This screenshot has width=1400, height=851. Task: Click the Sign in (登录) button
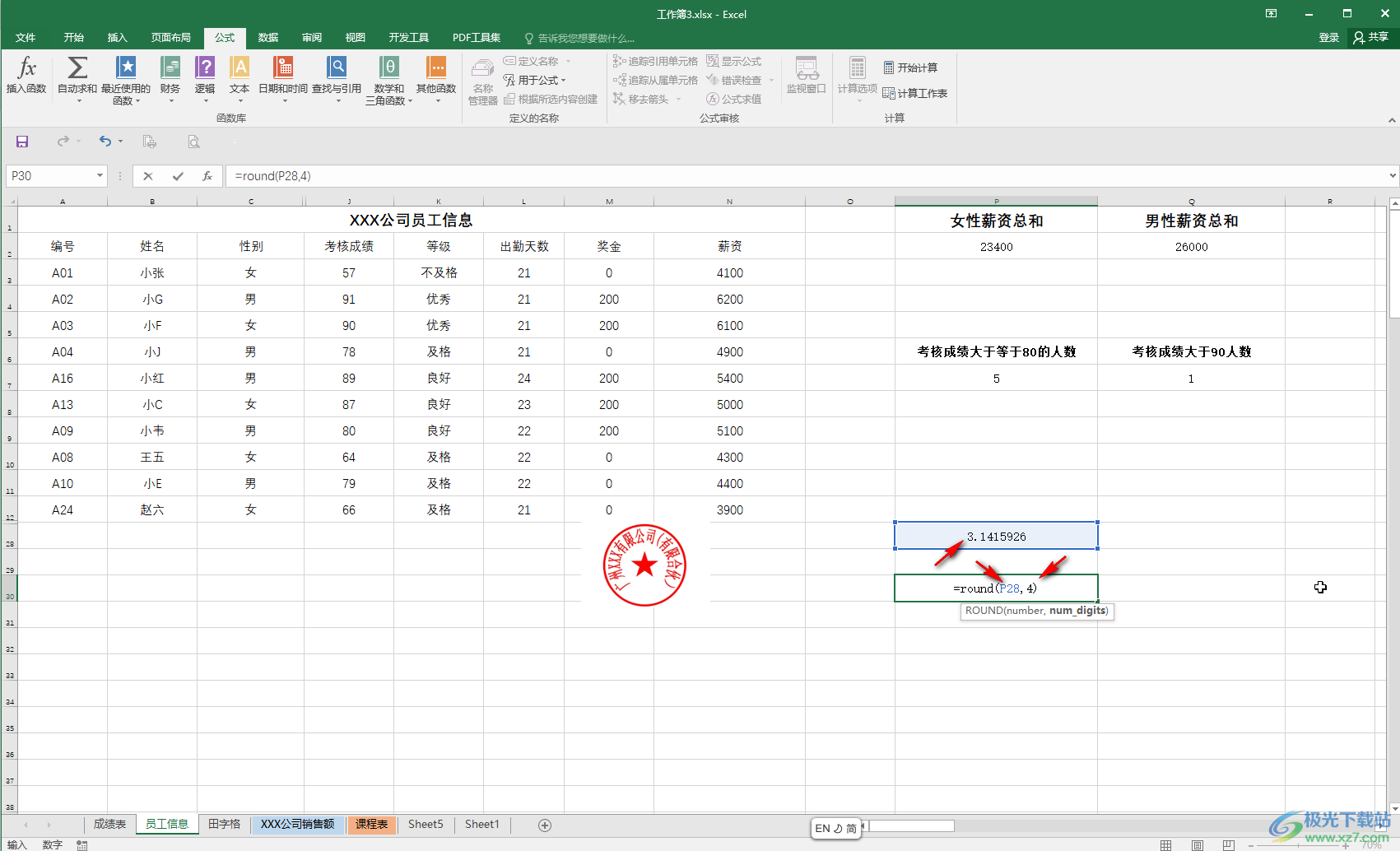[x=1329, y=38]
